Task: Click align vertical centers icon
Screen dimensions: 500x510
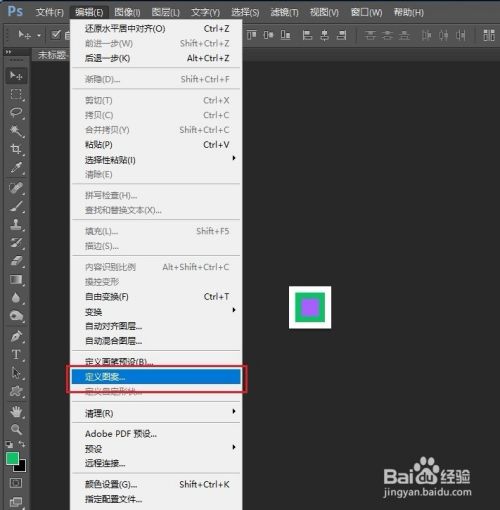Action: pyautogui.click(x=268, y=35)
